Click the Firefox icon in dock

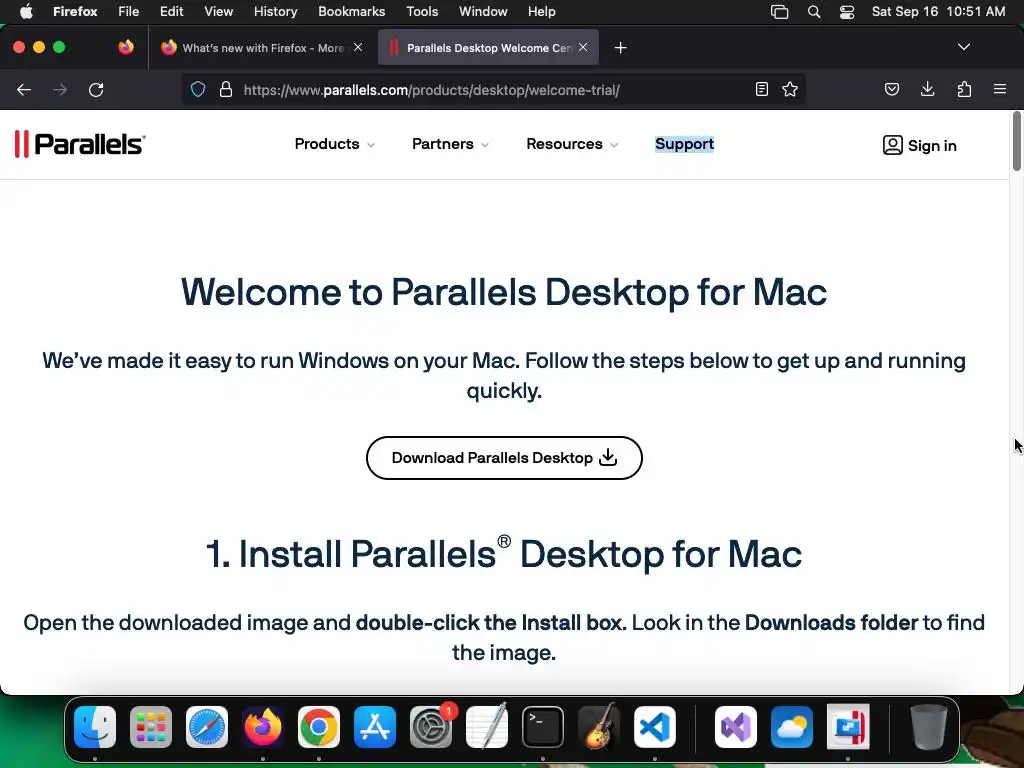point(263,727)
